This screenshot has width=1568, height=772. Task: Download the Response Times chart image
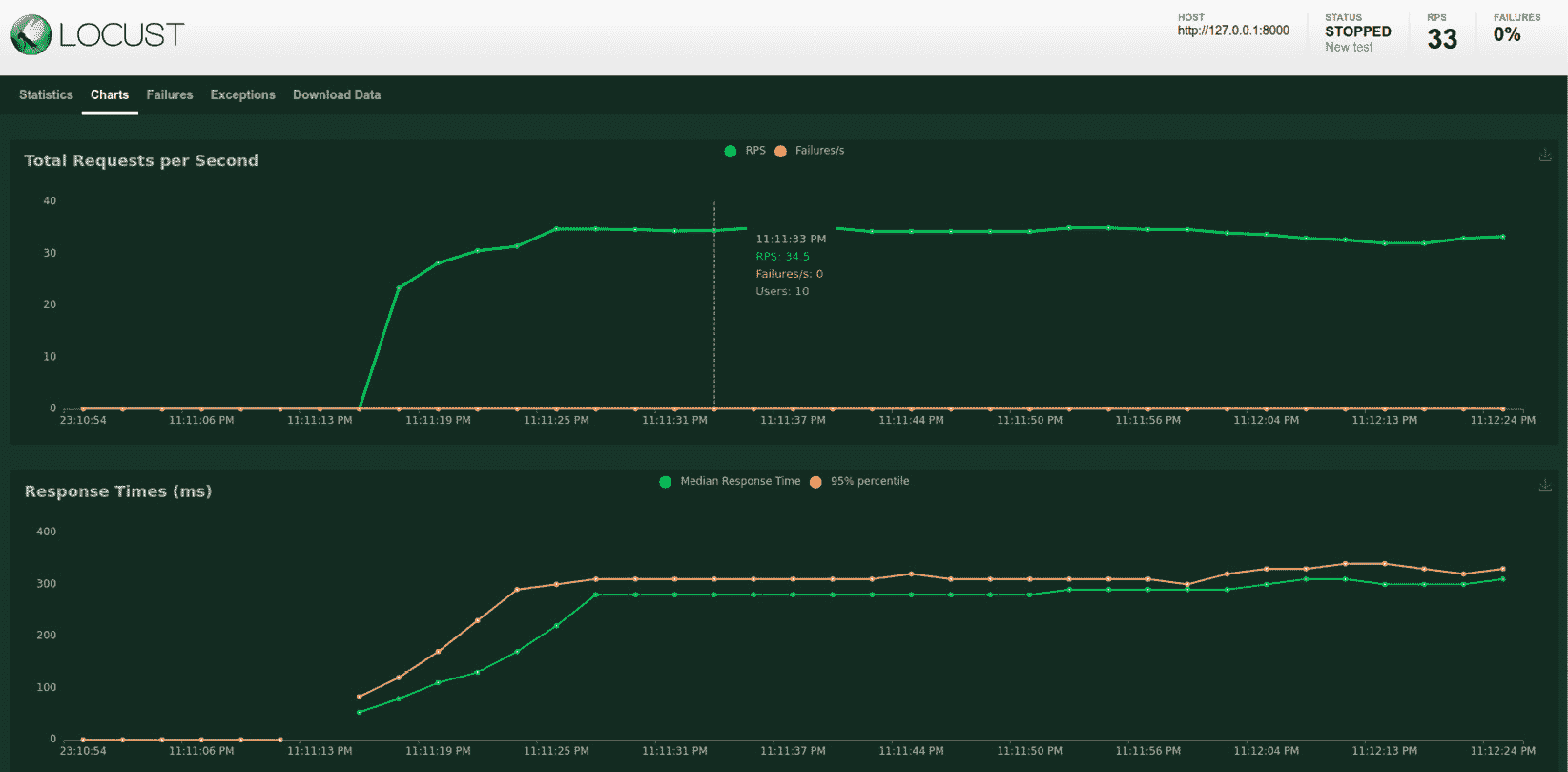click(1545, 486)
